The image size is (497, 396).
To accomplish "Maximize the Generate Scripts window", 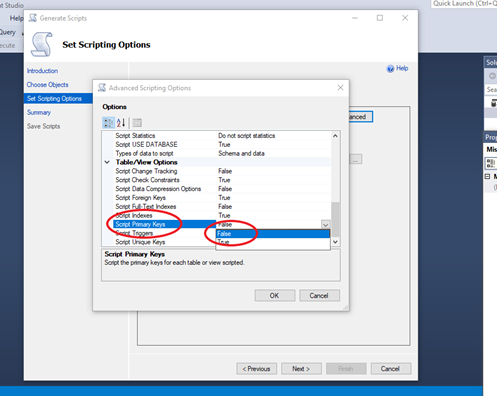I will pos(380,18).
